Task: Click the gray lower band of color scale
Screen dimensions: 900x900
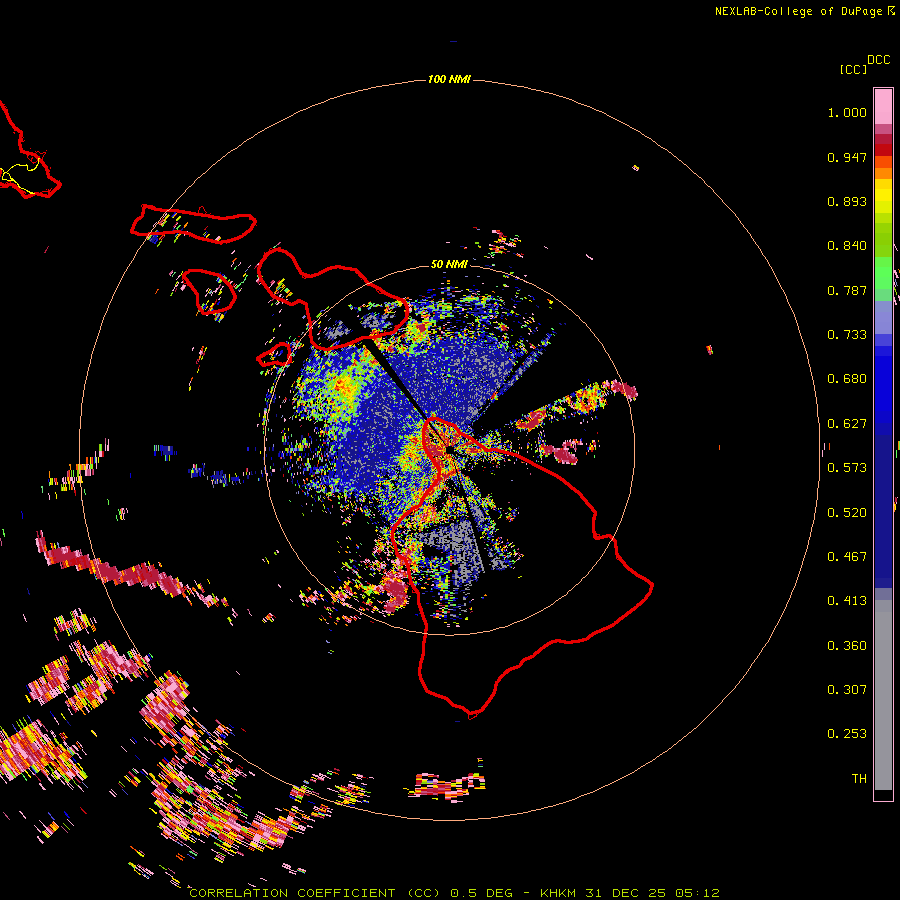Action: pos(883,695)
